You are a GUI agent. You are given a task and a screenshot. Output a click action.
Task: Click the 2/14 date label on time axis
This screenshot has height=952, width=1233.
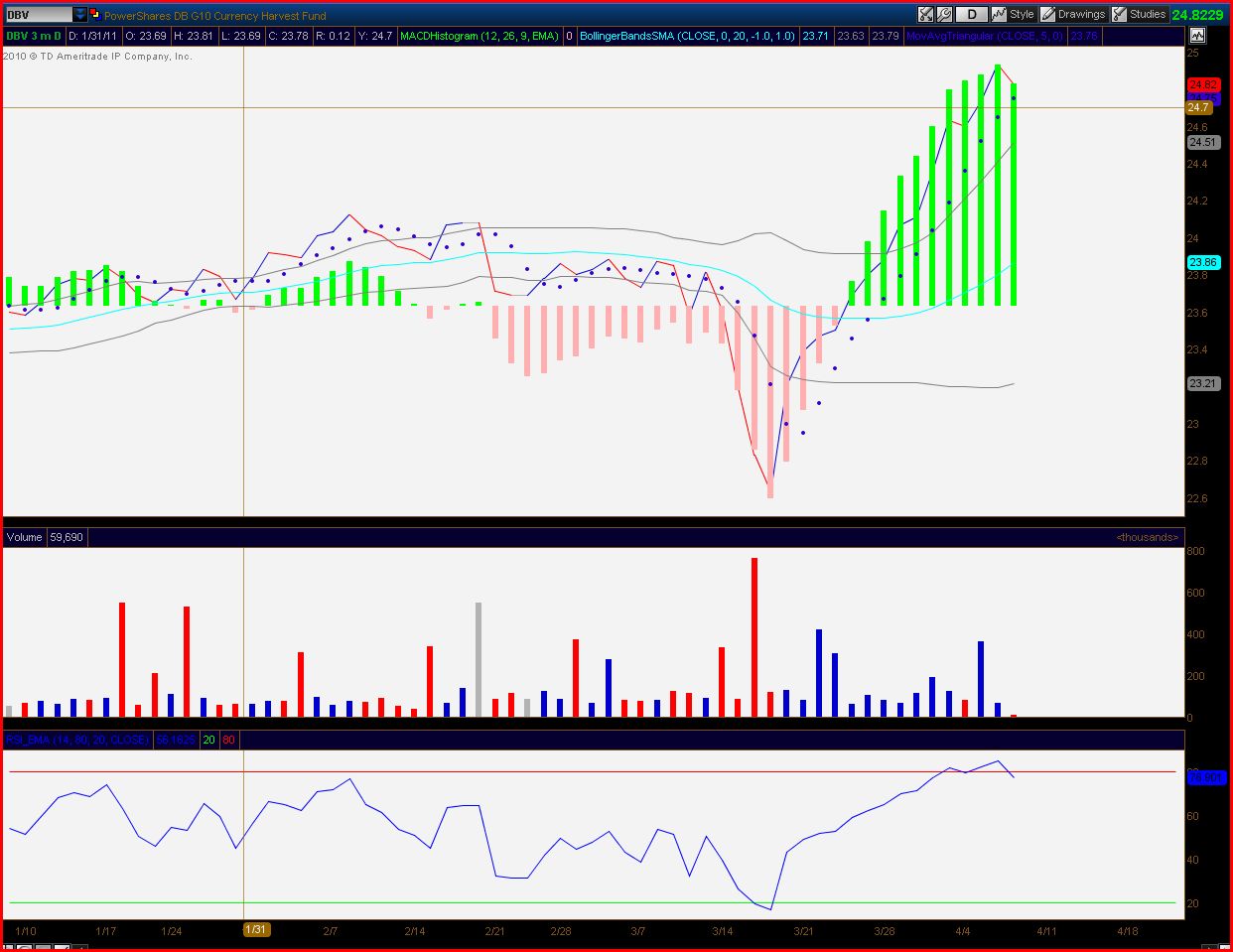(x=415, y=931)
